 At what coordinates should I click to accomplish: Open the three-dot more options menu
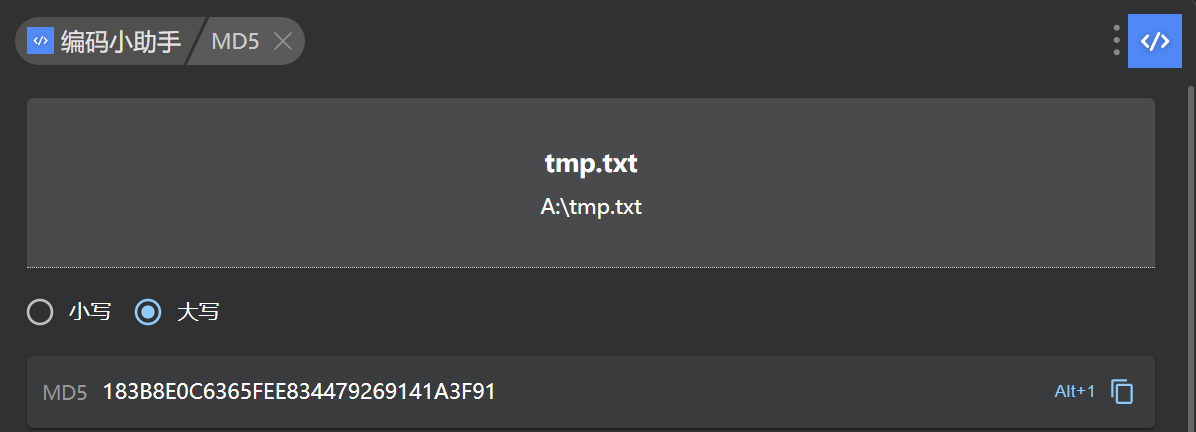coord(1116,40)
